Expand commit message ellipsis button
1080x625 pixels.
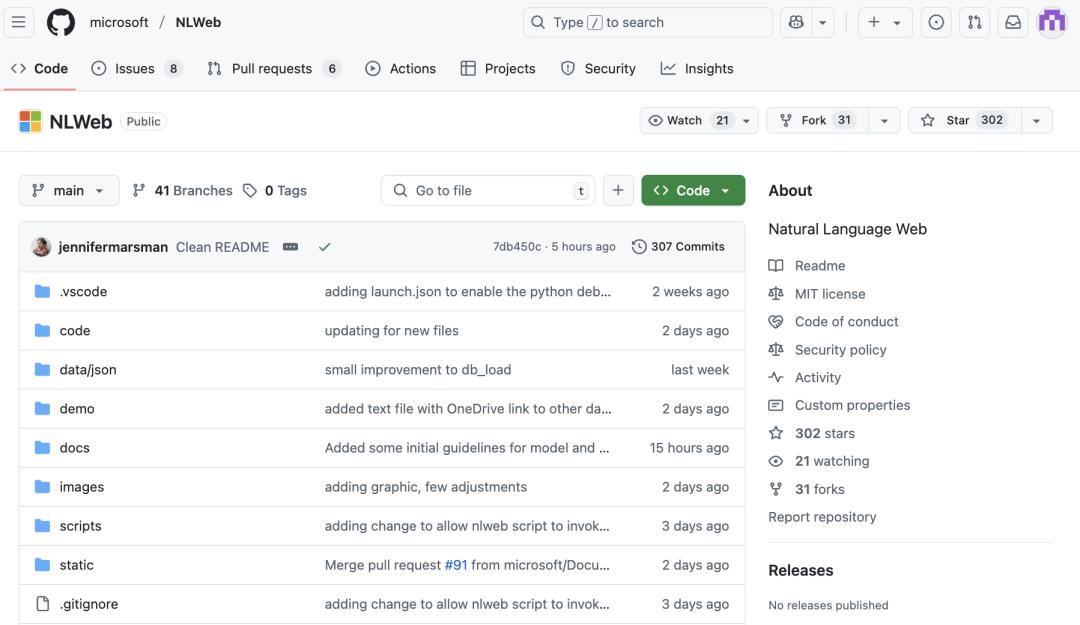pyautogui.click(x=291, y=247)
